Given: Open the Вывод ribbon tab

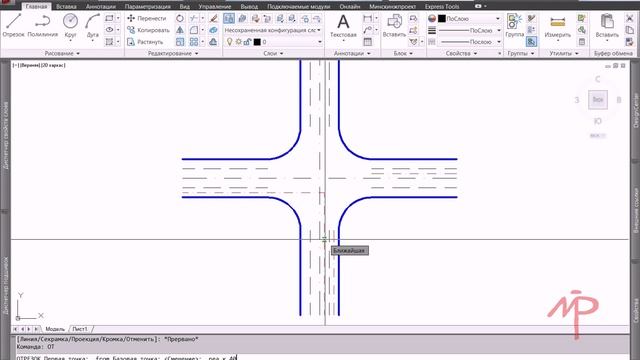Looking at the screenshot, I should tap(249, 7).
